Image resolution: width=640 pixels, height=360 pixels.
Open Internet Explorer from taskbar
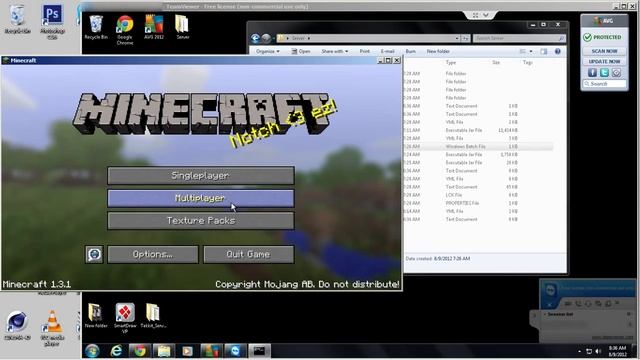click(x=116, y=351)
